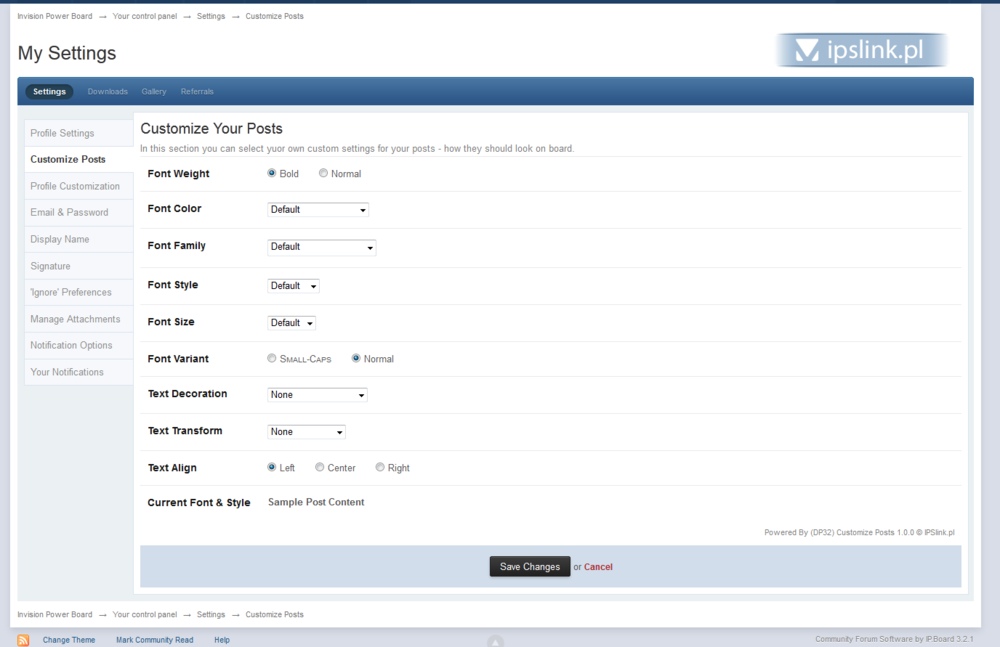This screenshot has width=1000, height=647.
Task: Click the red Cancel link
Action: point(598,567)
